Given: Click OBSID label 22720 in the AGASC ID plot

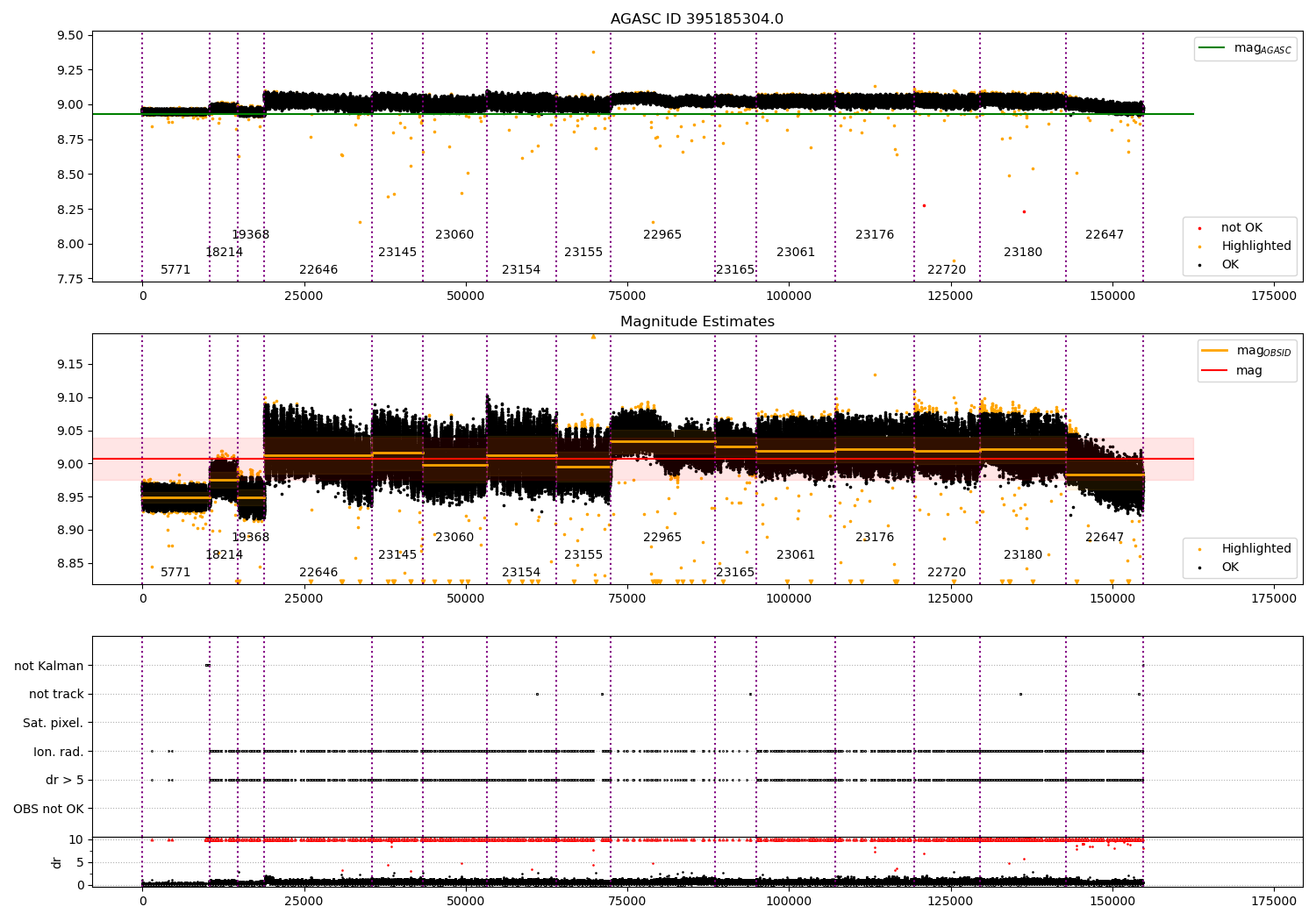Looking at the screenshot, I should (947, 270).
